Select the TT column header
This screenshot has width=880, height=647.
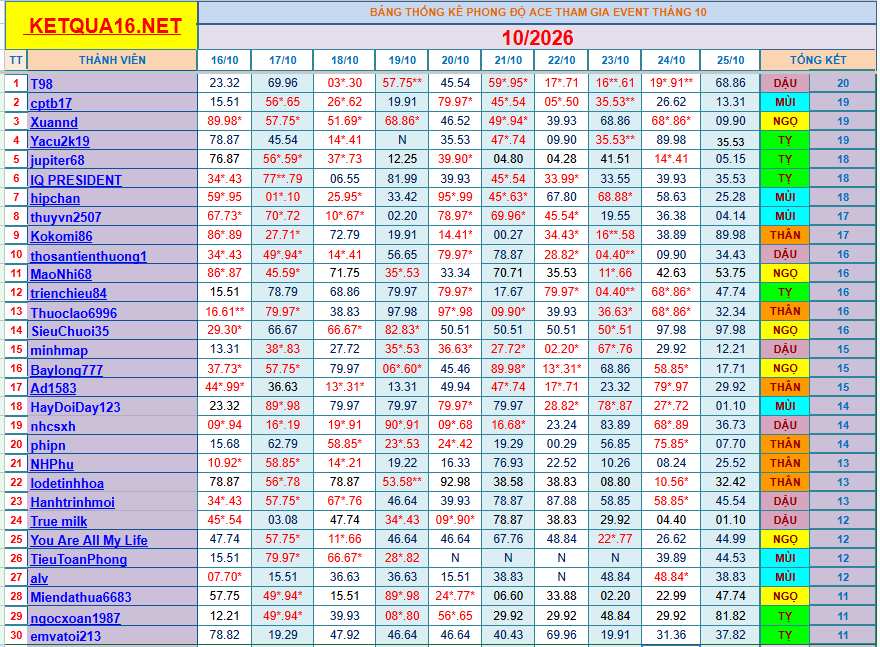tap(16, 60)
